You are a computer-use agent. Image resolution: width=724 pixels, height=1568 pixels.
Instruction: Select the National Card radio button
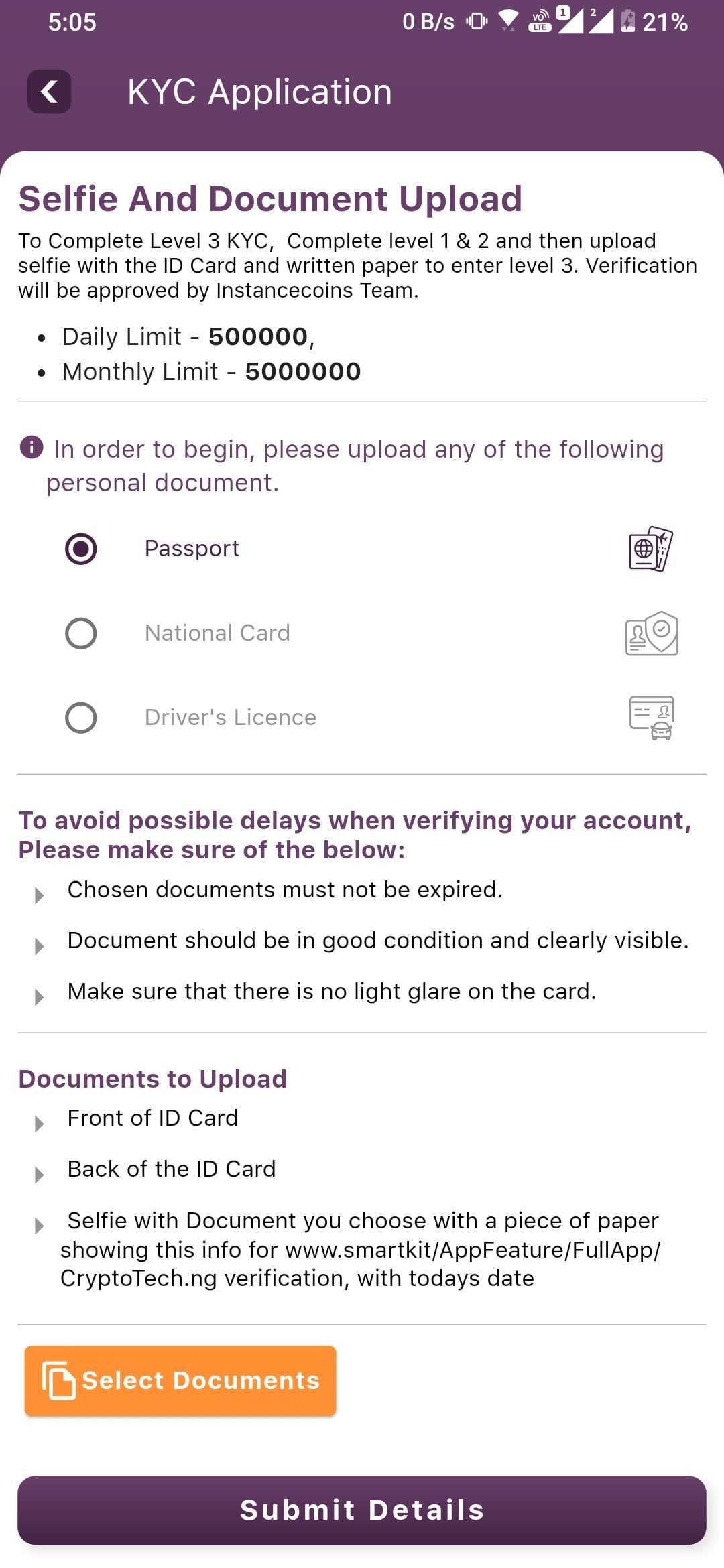pyautogui.click(x=81, y=633)
